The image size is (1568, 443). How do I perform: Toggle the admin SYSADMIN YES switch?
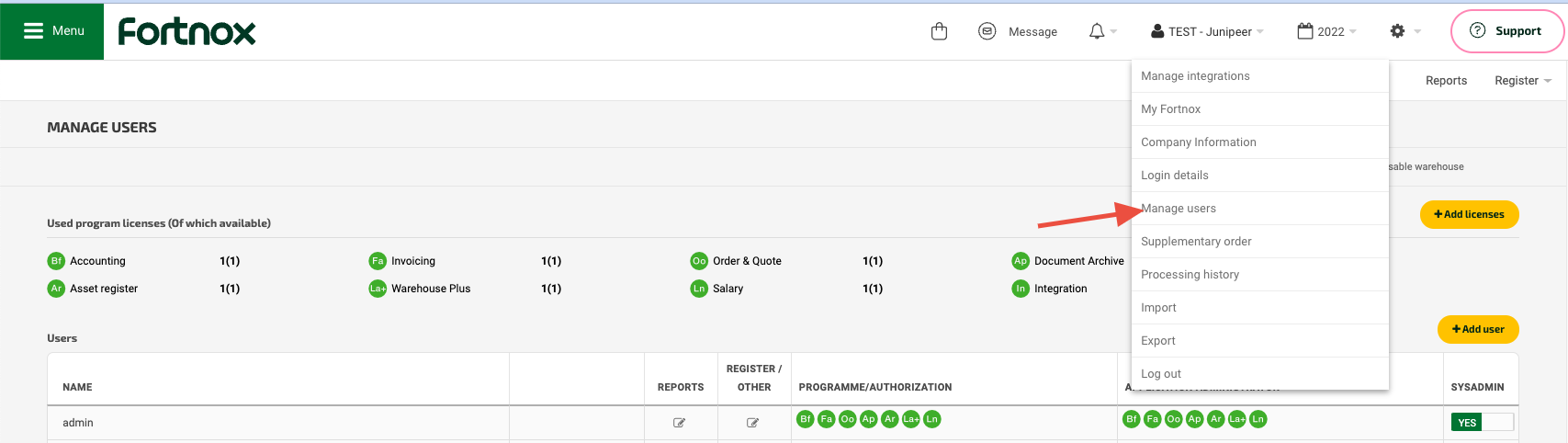tap(1482, 423)
